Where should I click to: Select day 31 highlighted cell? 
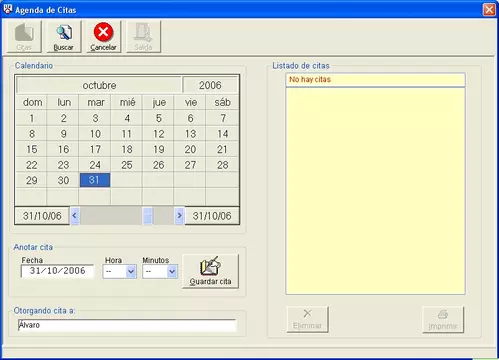click(95, 180)
